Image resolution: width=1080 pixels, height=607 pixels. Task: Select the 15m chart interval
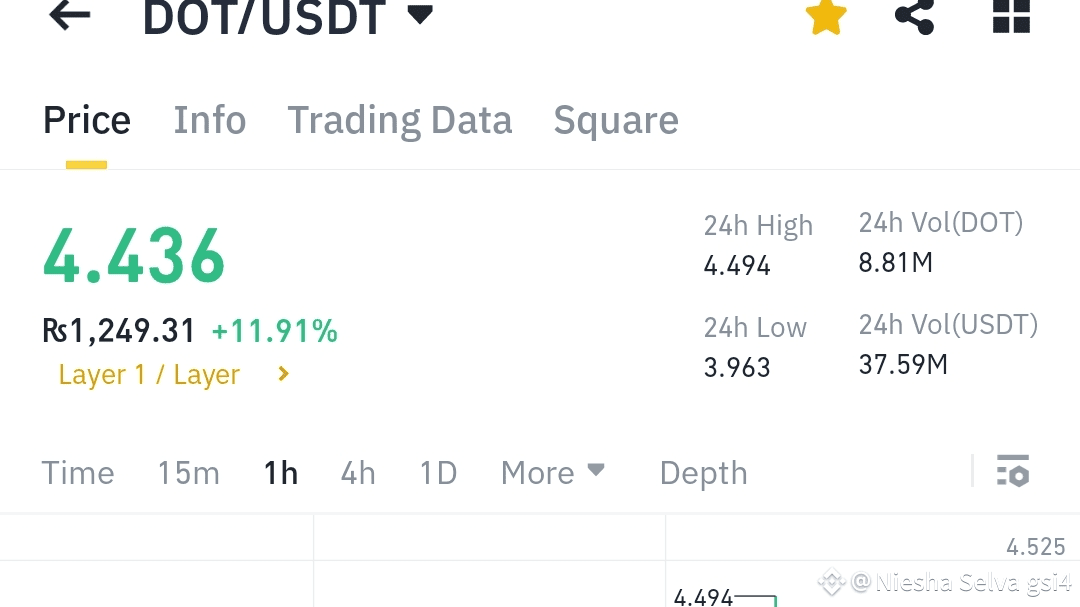(189, 473)
